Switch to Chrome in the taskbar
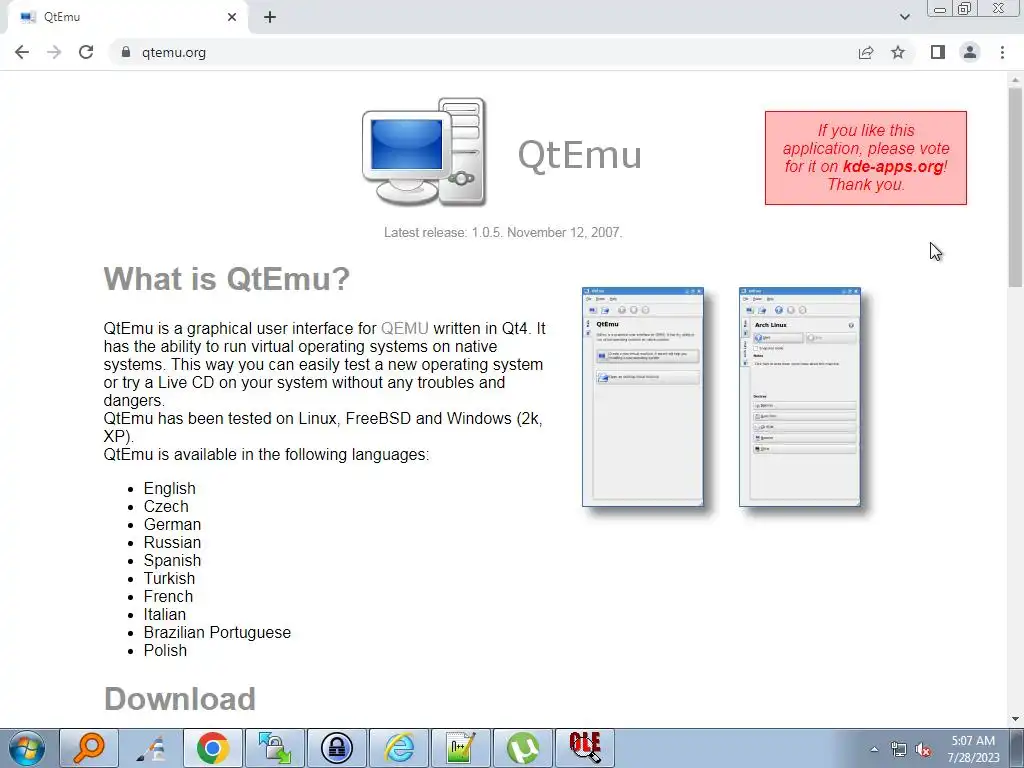The height and width of the screenshot is (768, 1024). (213, 748)
